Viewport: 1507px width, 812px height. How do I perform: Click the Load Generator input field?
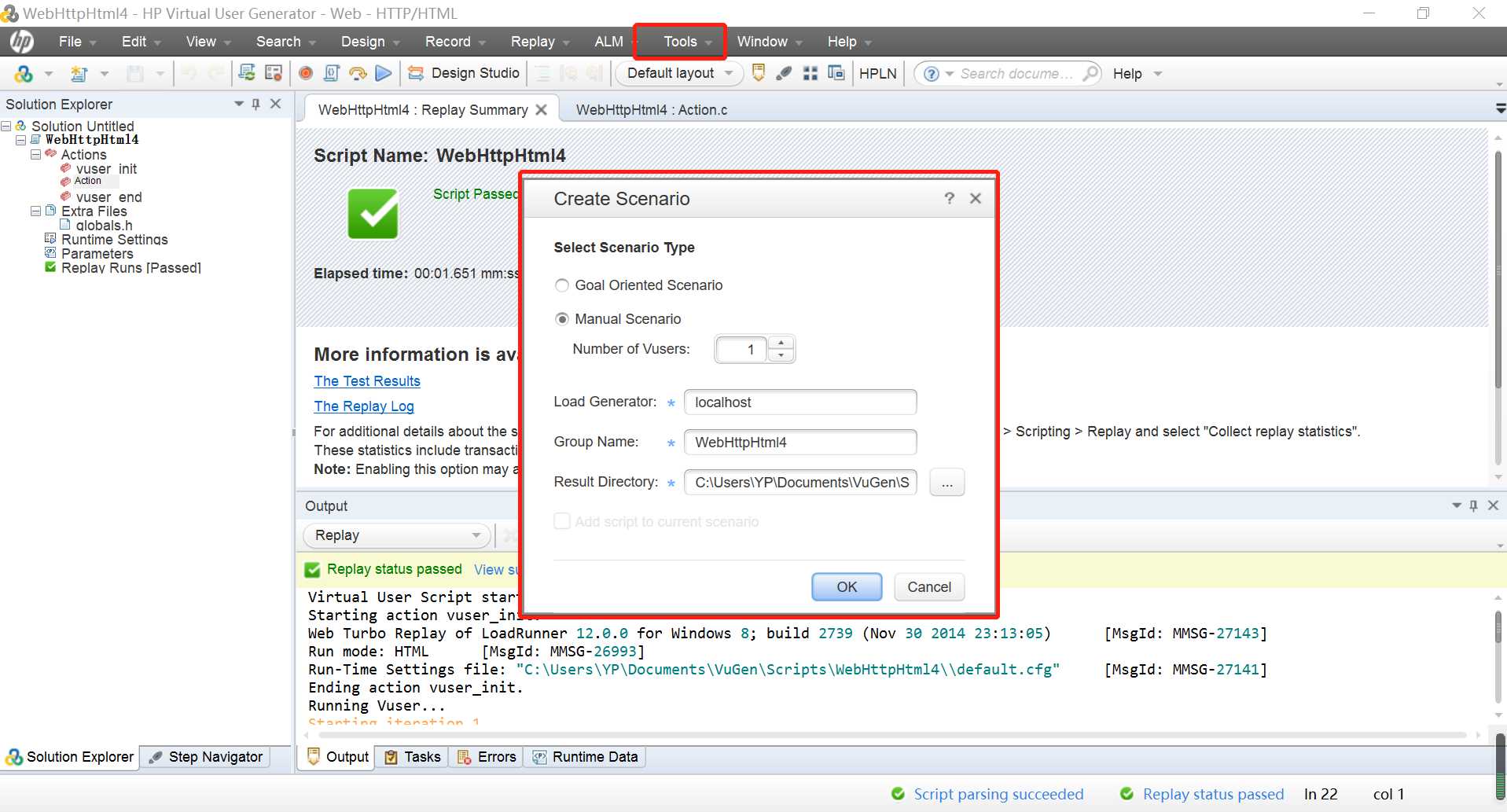point(800,402)
